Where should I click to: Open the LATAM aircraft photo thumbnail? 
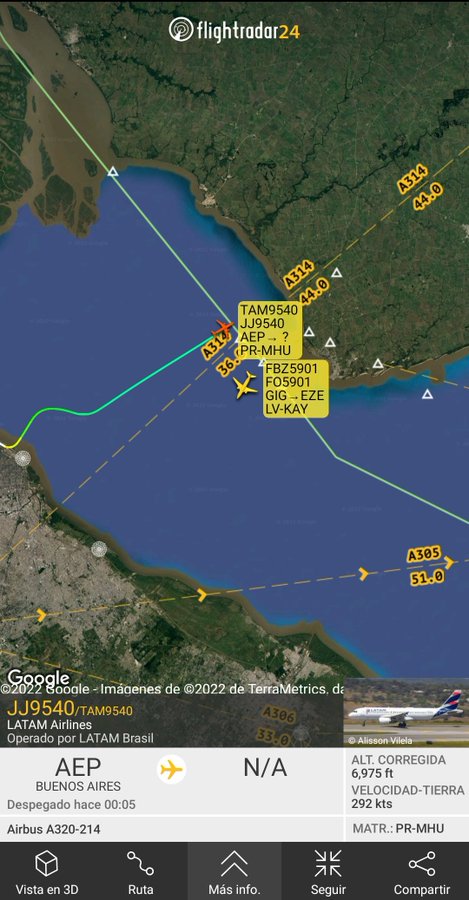pyautogui.click(x=406, y=712)
